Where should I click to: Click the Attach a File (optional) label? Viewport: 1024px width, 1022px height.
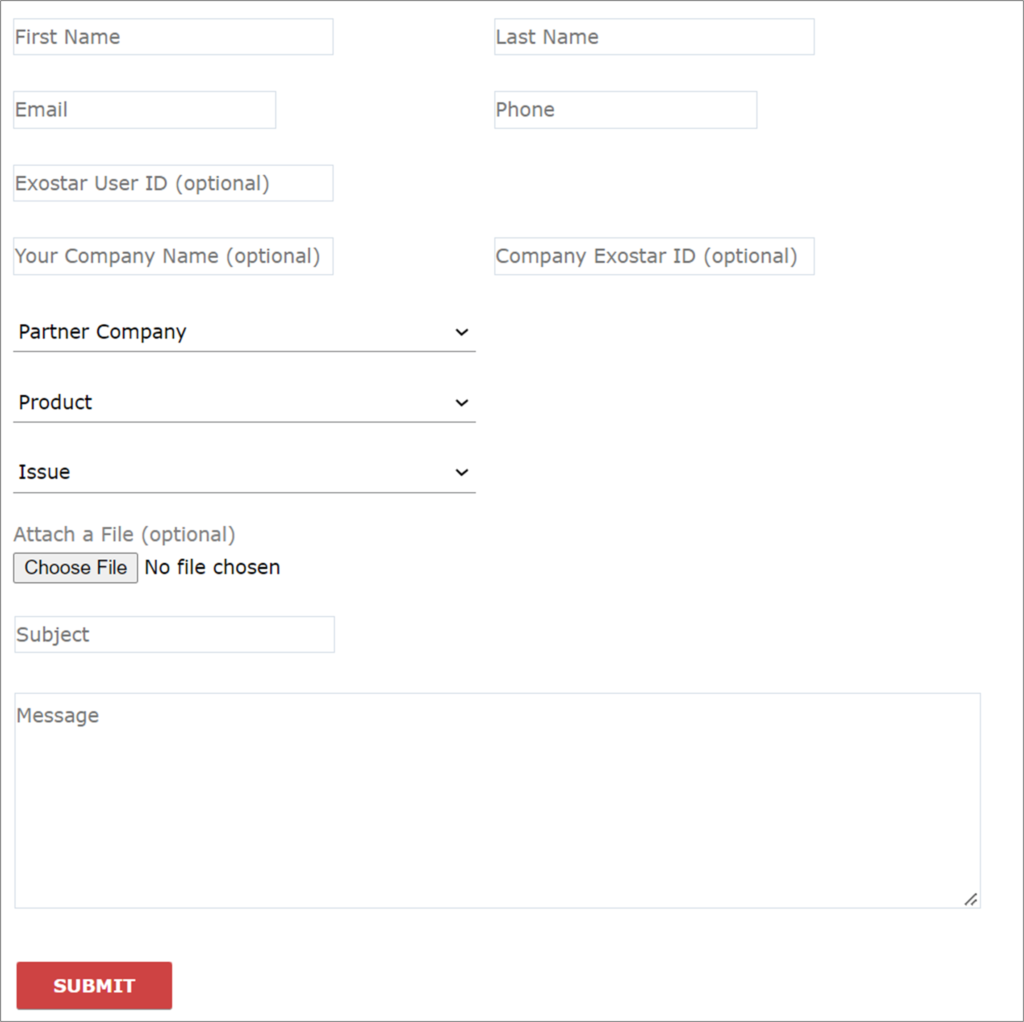click(x=124, y=534)
